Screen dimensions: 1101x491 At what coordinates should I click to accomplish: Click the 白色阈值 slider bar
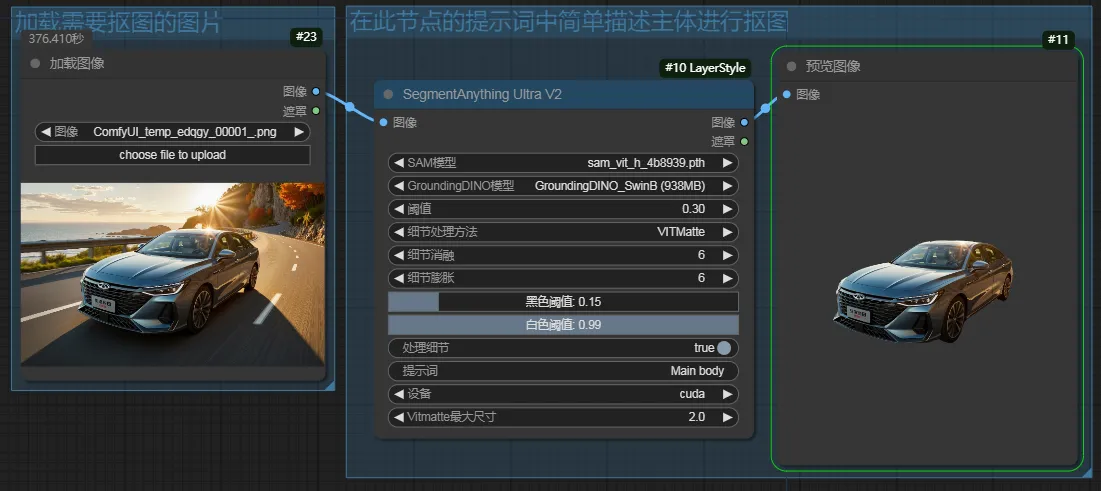point(563,325)
